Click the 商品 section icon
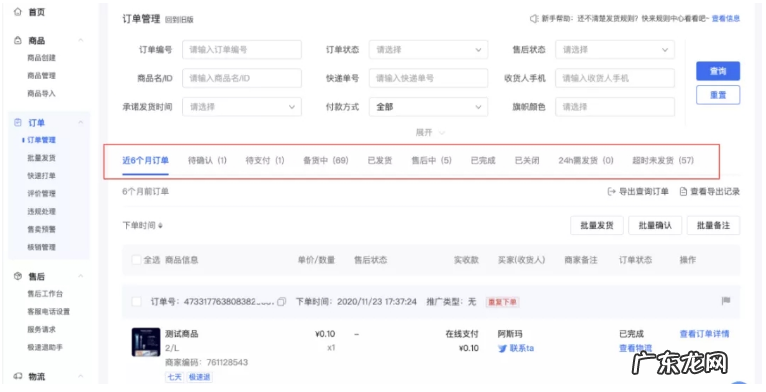 18,40
